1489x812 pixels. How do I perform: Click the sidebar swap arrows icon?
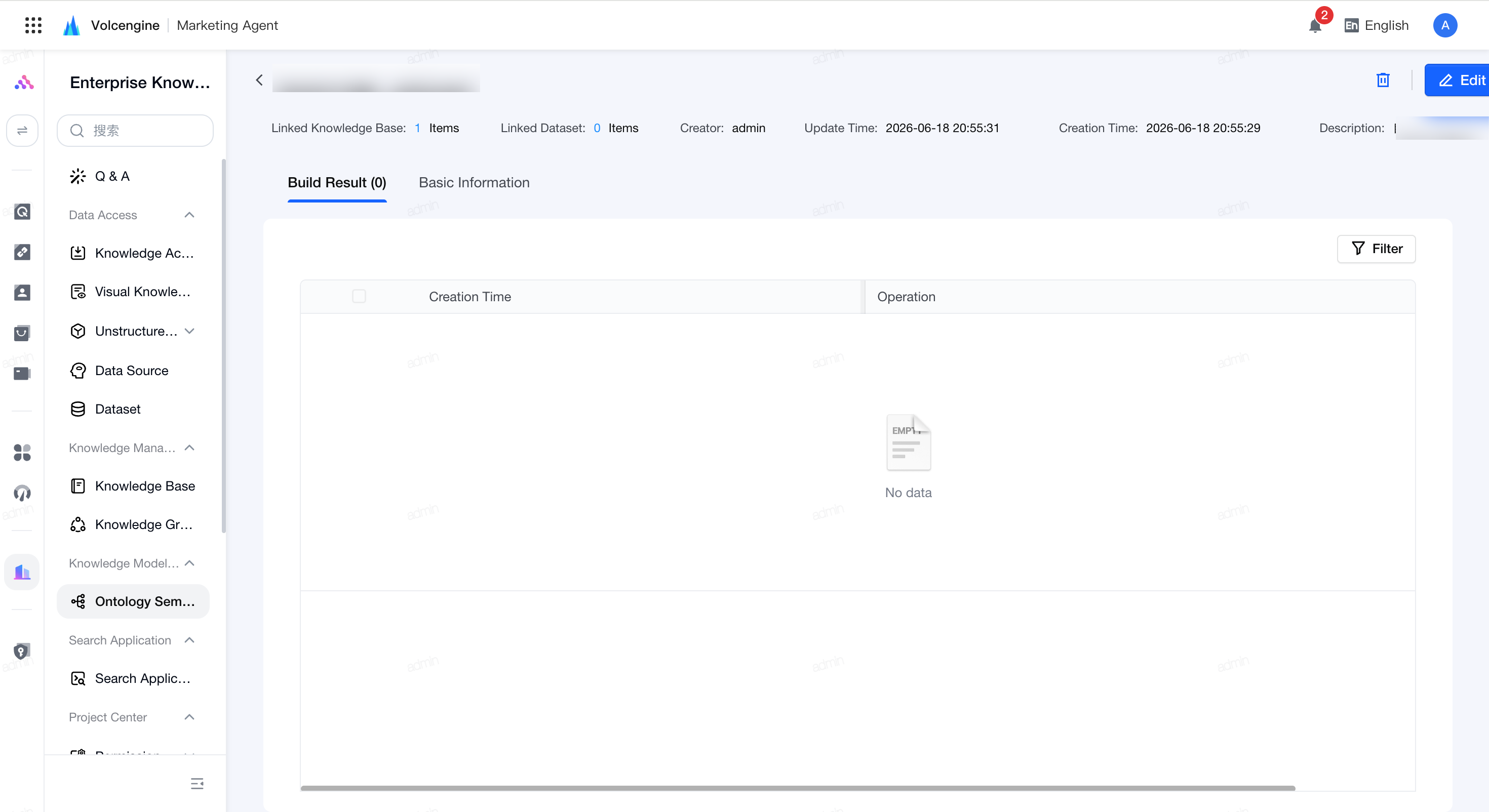[x=22, y=131]
